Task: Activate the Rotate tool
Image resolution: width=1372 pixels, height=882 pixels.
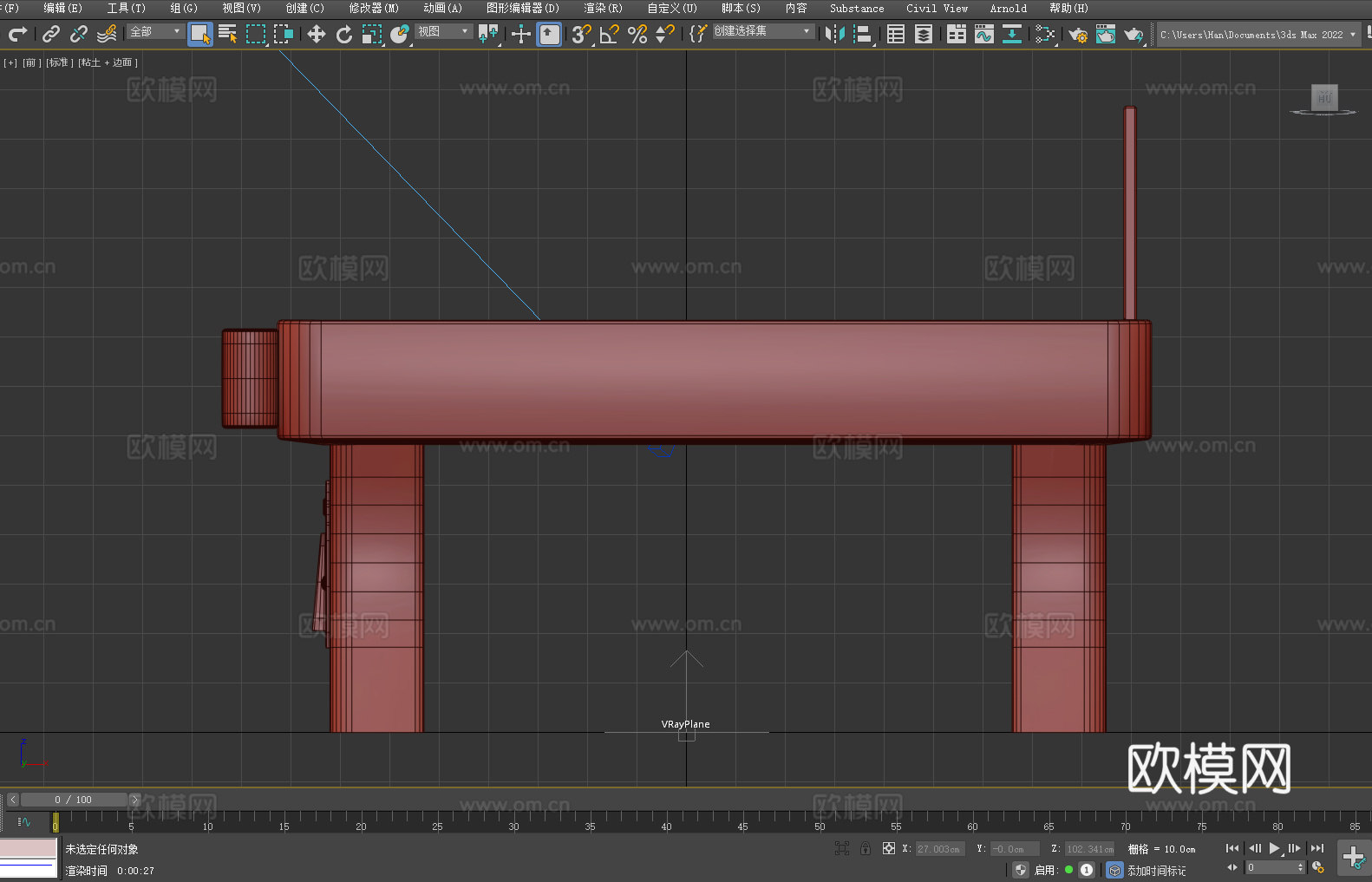Action: click(x=343, y=34)
